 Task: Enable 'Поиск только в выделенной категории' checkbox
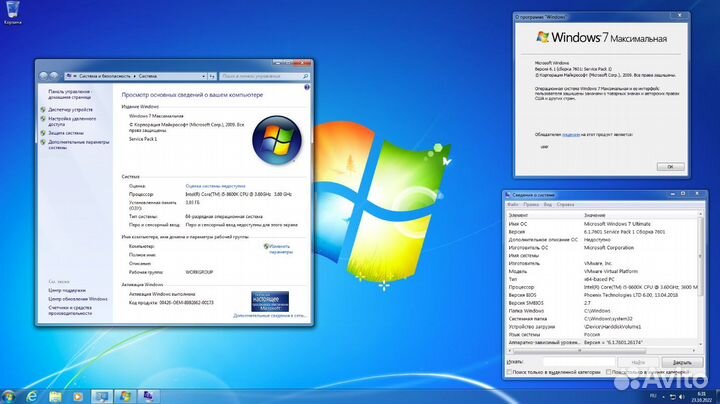pos(509,372)
